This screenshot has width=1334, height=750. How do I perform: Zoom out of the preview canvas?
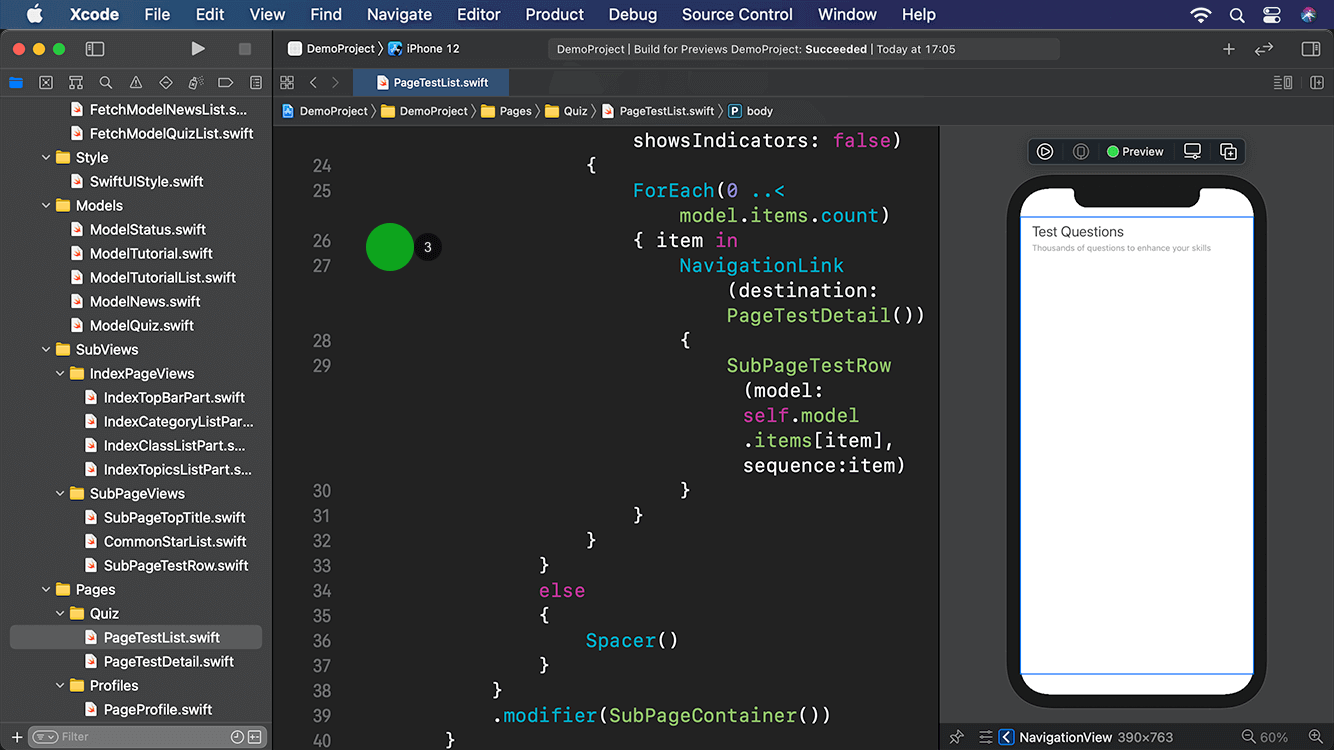click(x=1248, y=737)
